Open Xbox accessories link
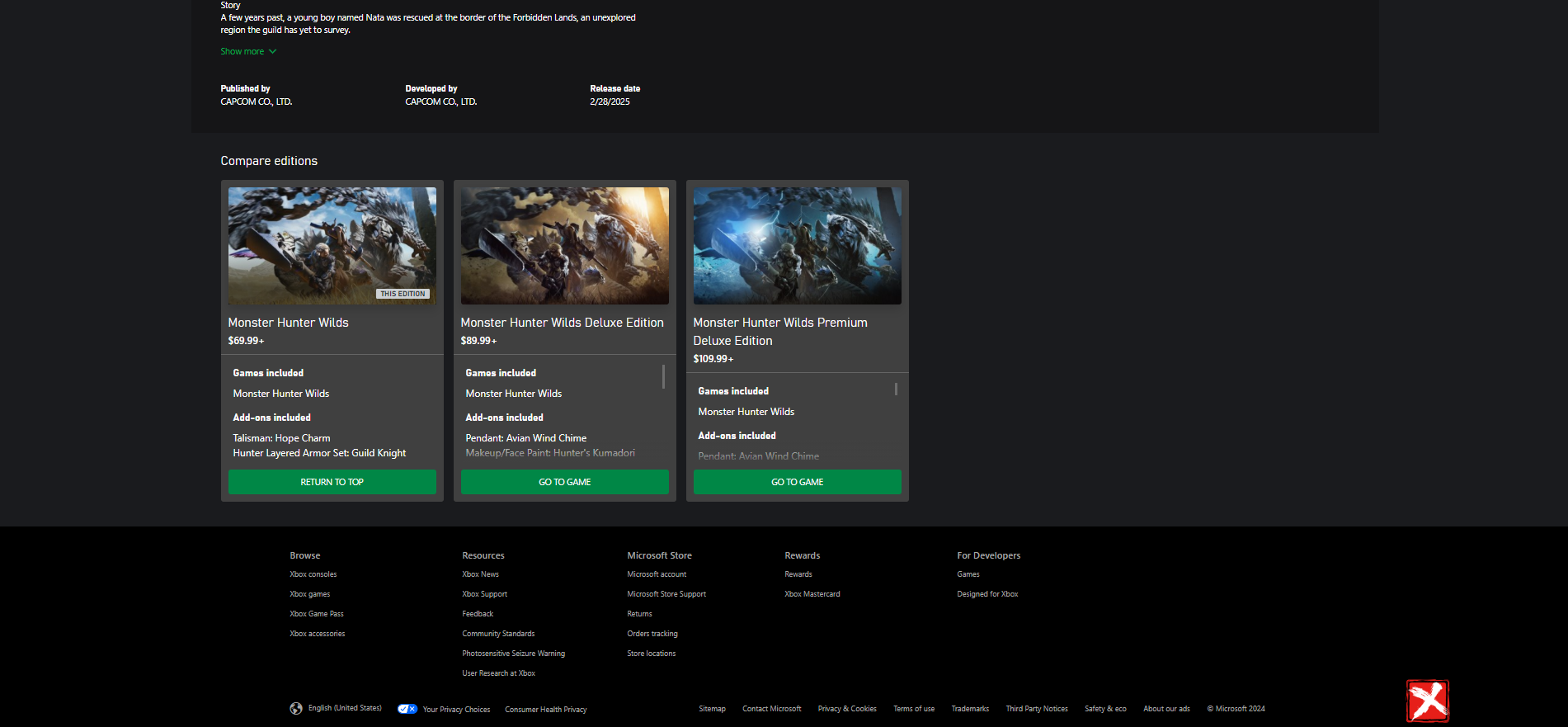 (x=318, y=634)
